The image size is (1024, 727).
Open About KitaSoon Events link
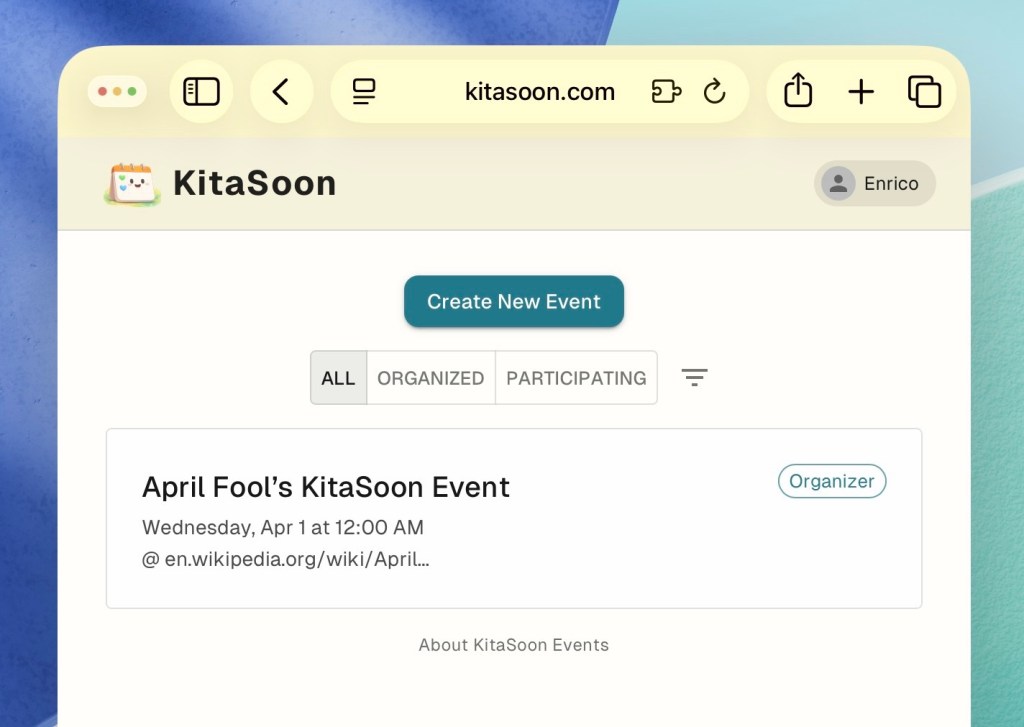513,645
